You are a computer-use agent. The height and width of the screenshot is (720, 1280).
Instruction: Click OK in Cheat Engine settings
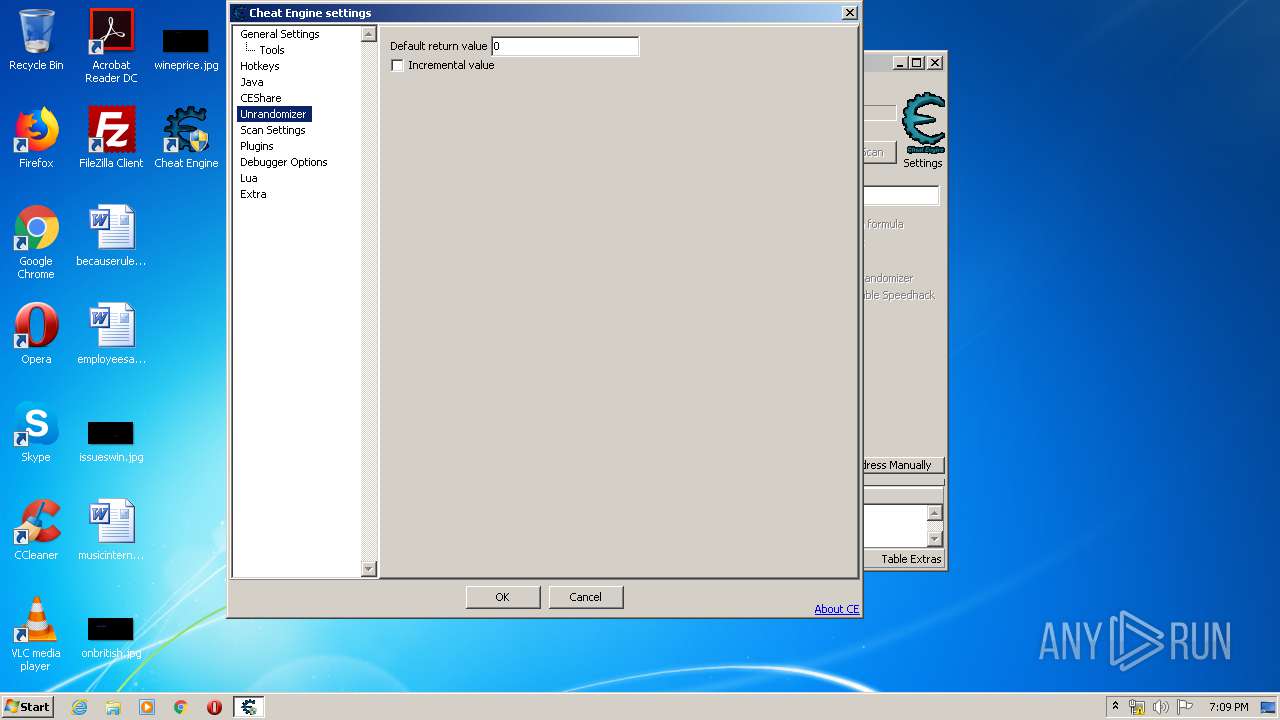pyautogui.click(x=503, y=597)
